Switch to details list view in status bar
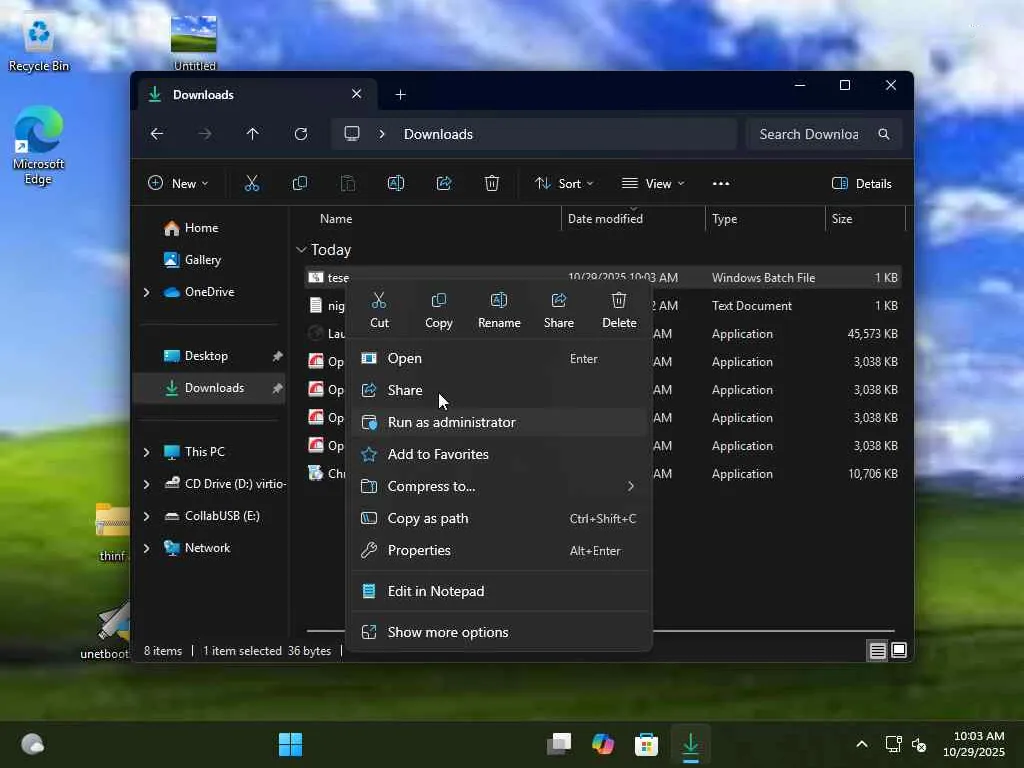Viewport: 1024px width, 768px height. coord(877,651)
